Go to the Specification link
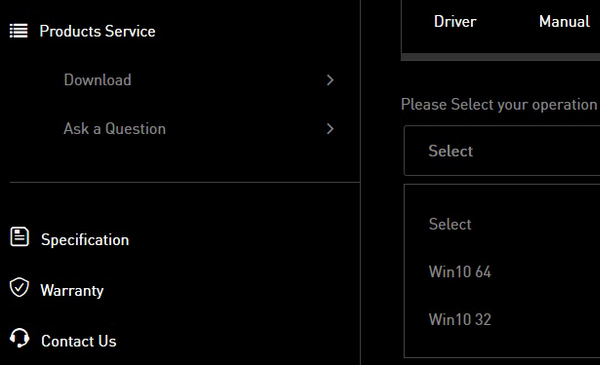This screenshot has height=365, width=600. click(x=85, y=240)
